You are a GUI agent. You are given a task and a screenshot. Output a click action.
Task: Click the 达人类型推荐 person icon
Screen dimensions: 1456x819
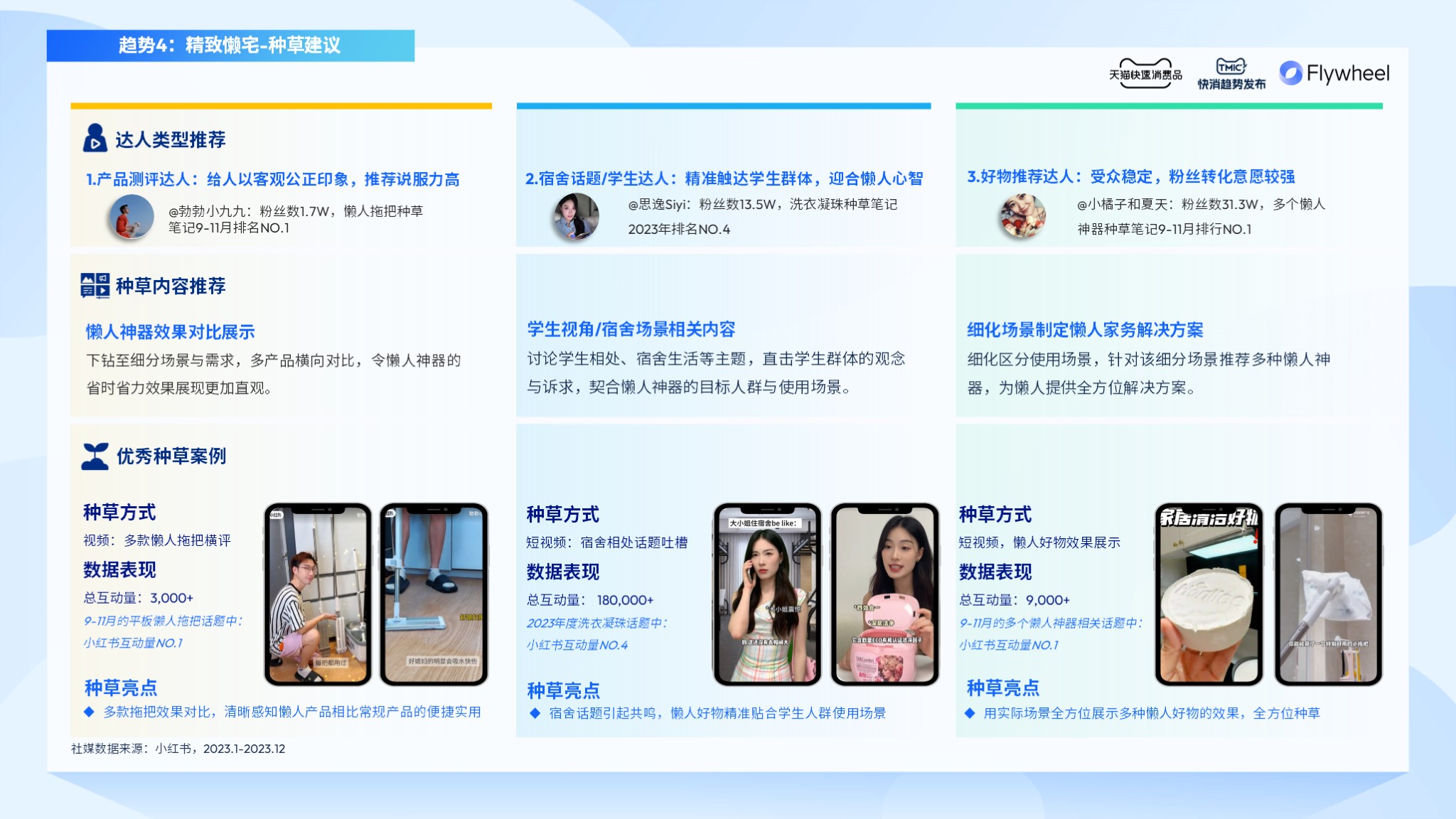point(95,138)
